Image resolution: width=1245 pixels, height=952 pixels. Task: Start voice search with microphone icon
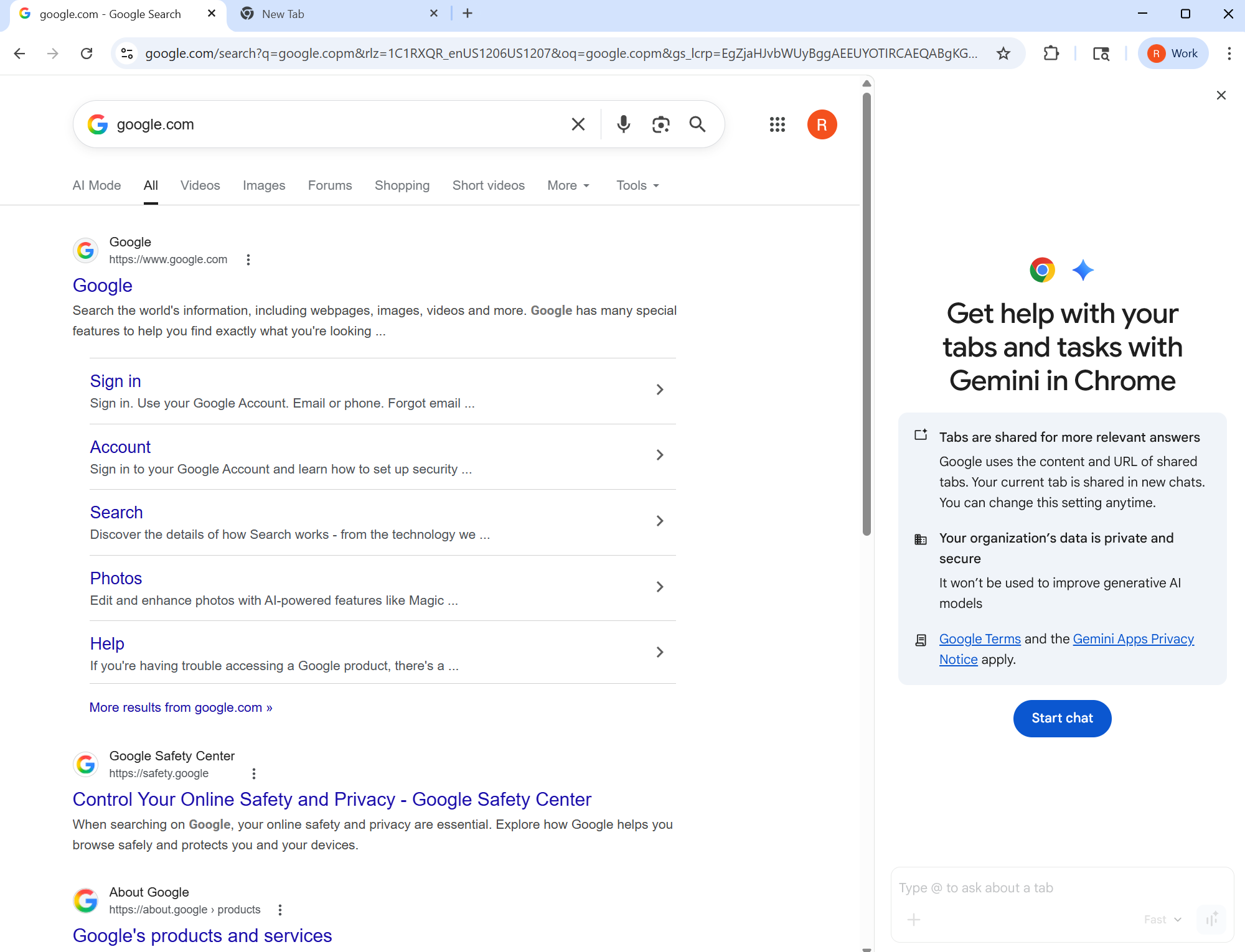tap(623, 124)
